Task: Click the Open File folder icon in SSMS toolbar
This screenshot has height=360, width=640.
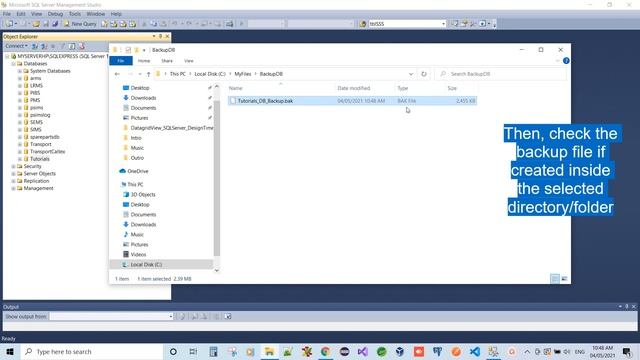Action: 36,24
